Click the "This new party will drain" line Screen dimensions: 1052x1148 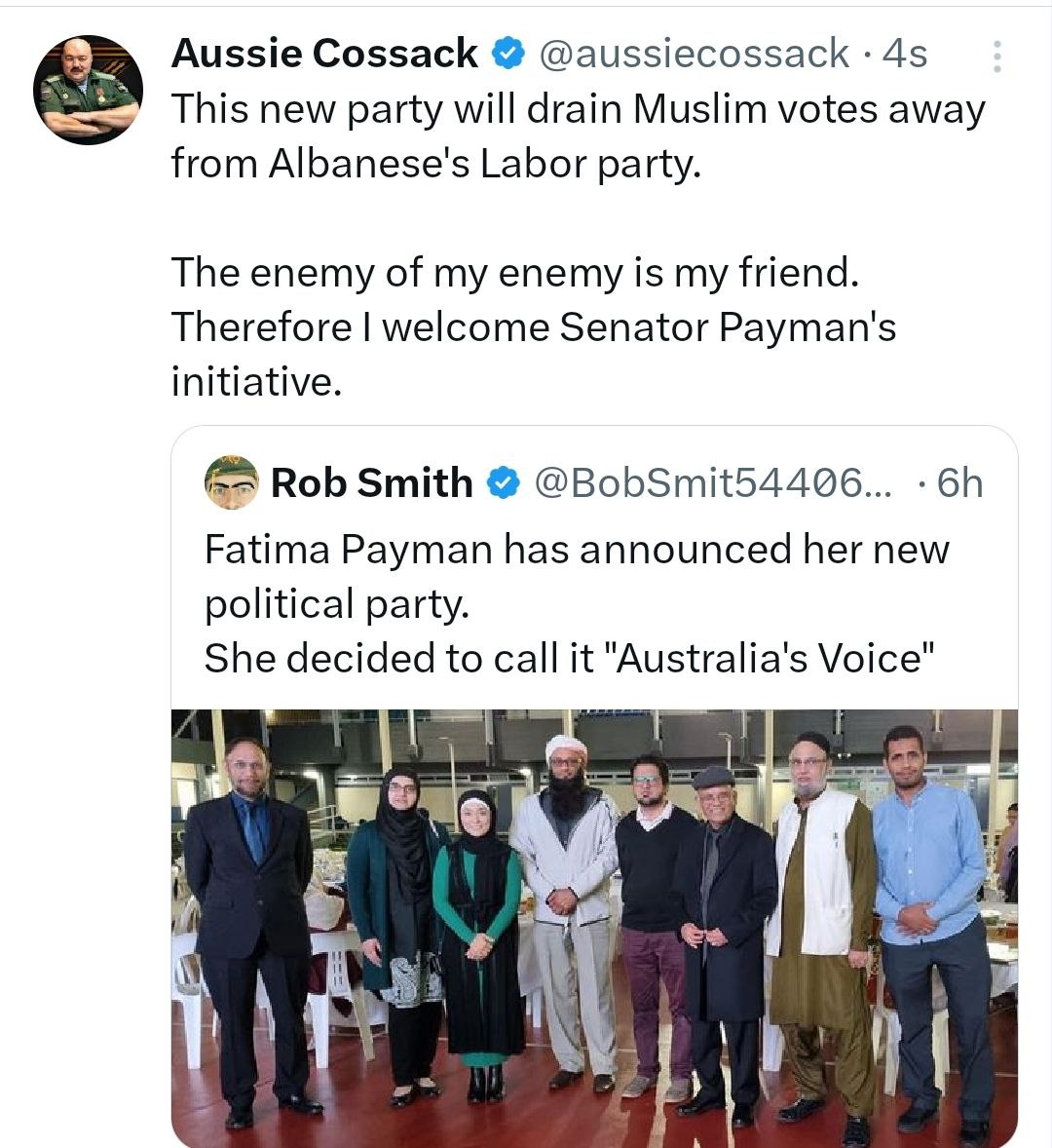tap(578, 109)
